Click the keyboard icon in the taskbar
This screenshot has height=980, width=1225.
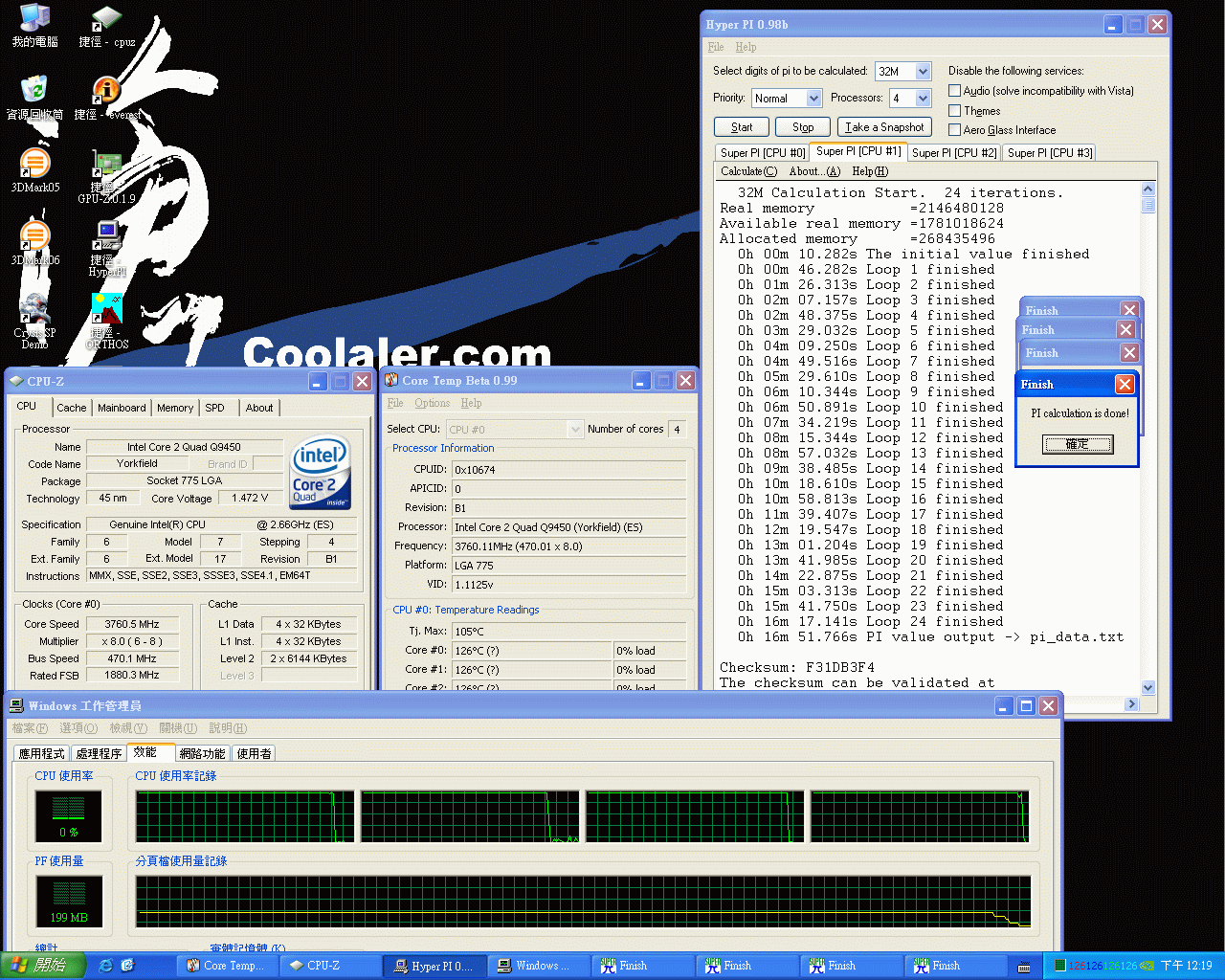(1024, 967)
